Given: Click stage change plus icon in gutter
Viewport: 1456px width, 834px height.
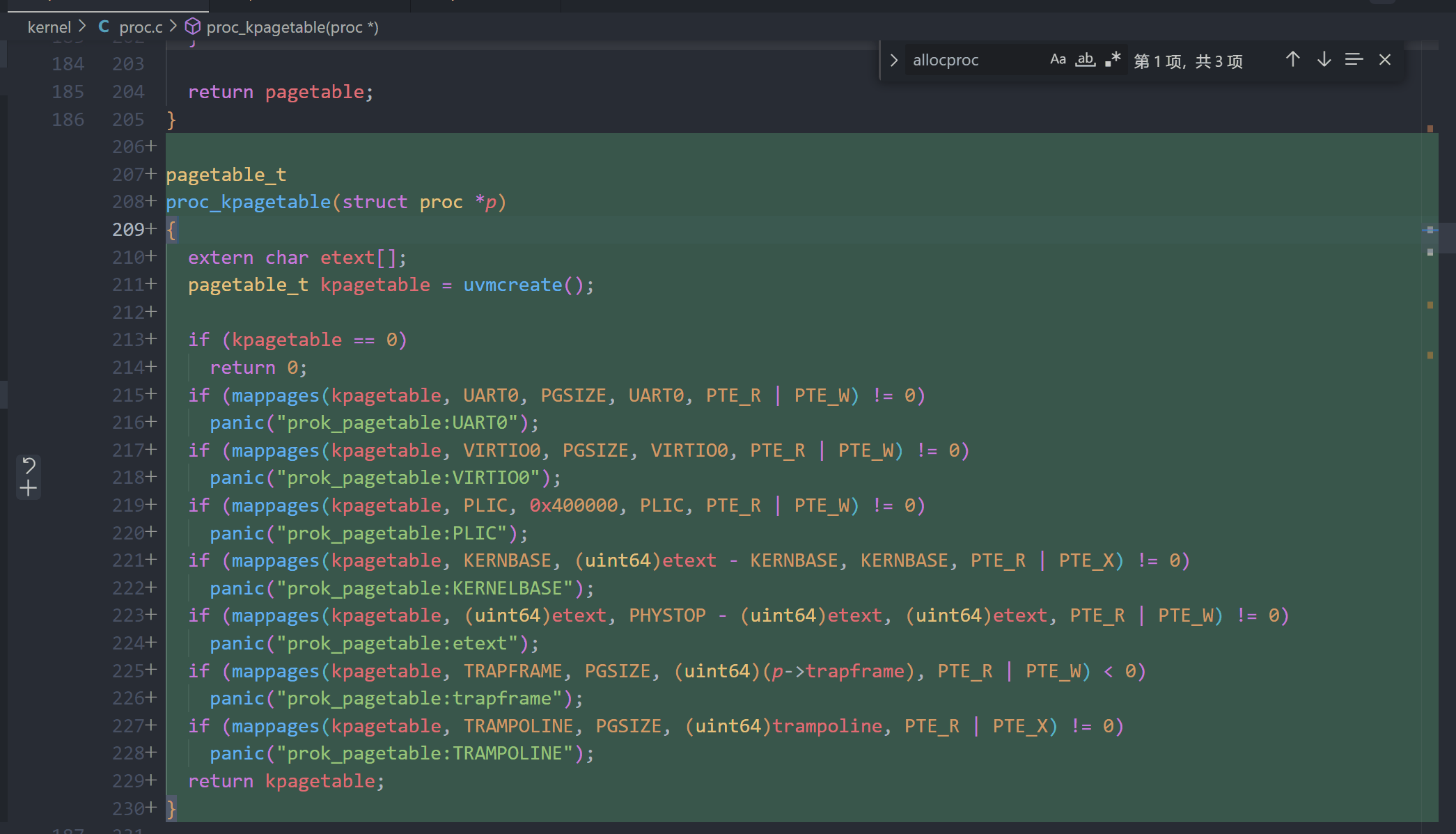Looking at the screenshot, I should click(x=29, y=489).
